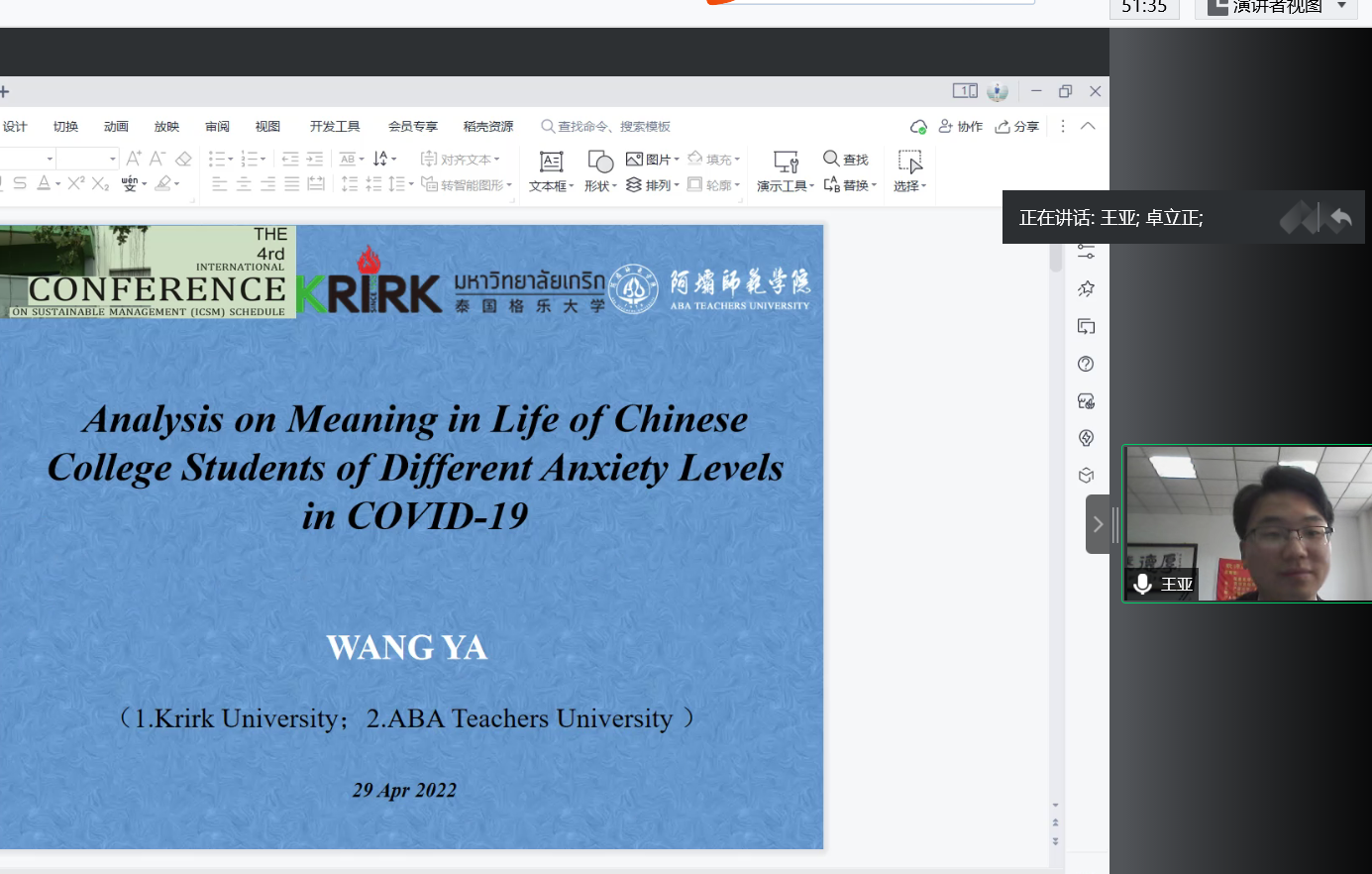The height and width of the screenshot is (874, 1372).
Task: Click the Text Box (文本框) tool icon
Action: click(x=551, y=162)
